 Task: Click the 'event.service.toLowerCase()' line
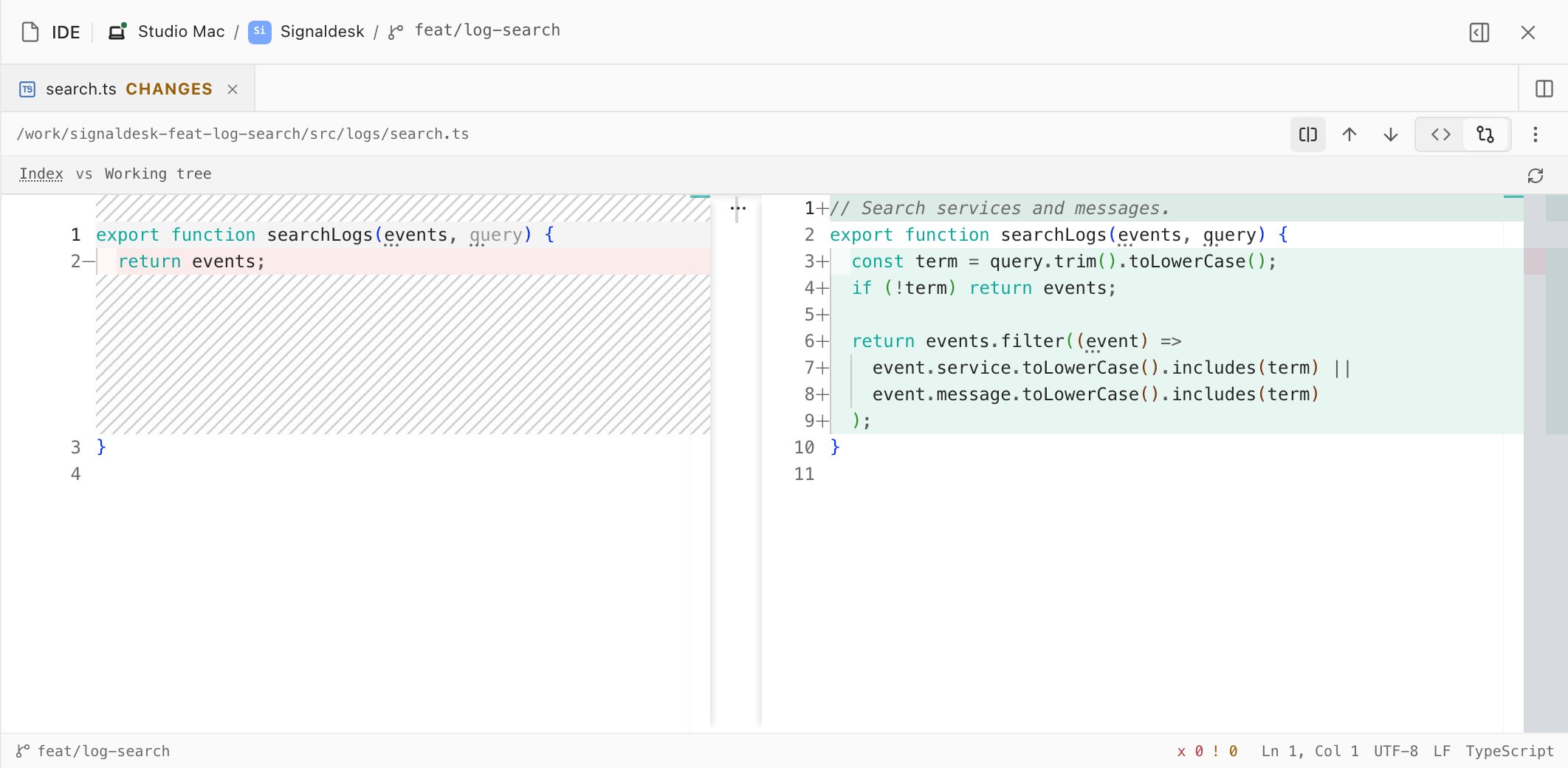coord(1177,368)
